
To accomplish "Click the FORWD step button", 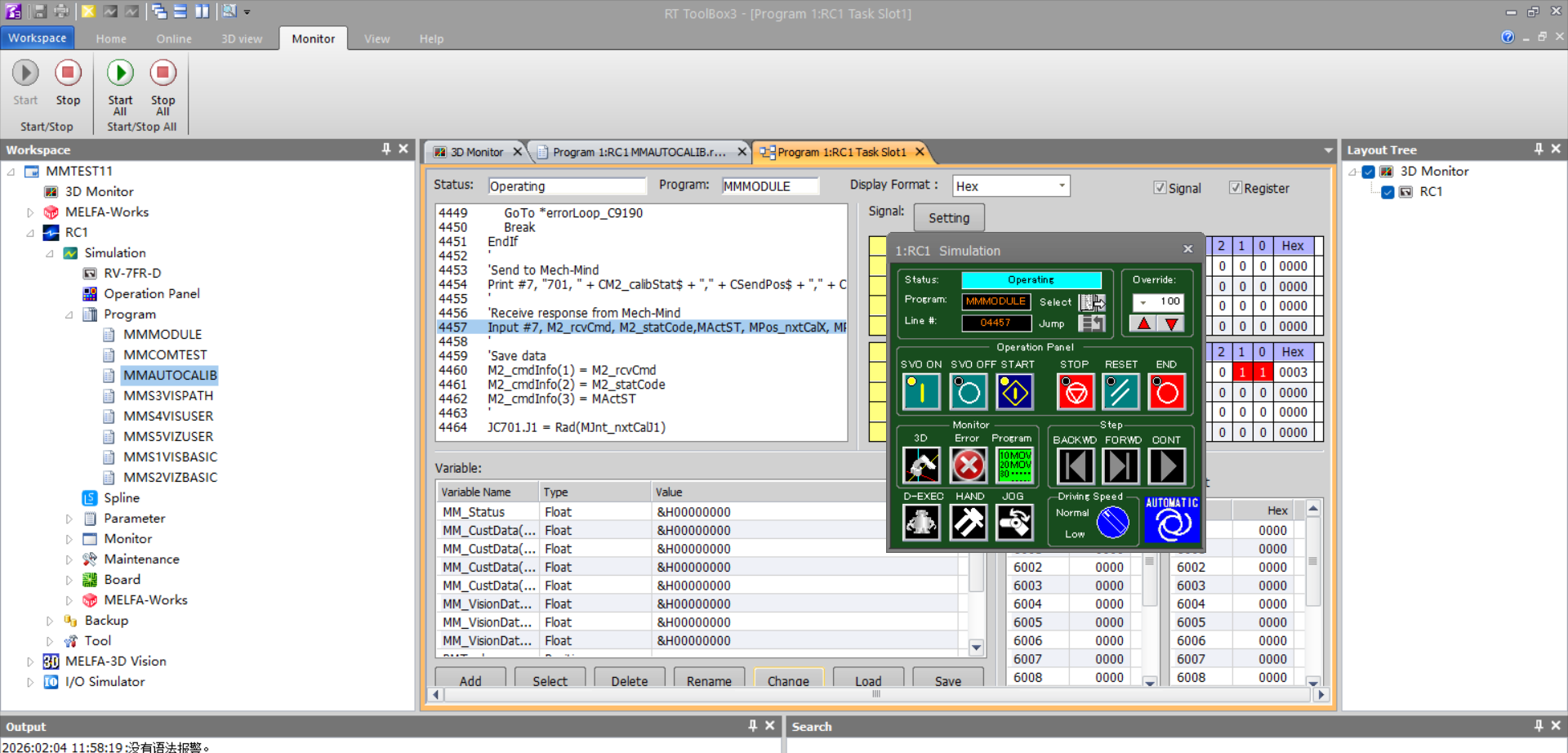I will point(1120,466).
